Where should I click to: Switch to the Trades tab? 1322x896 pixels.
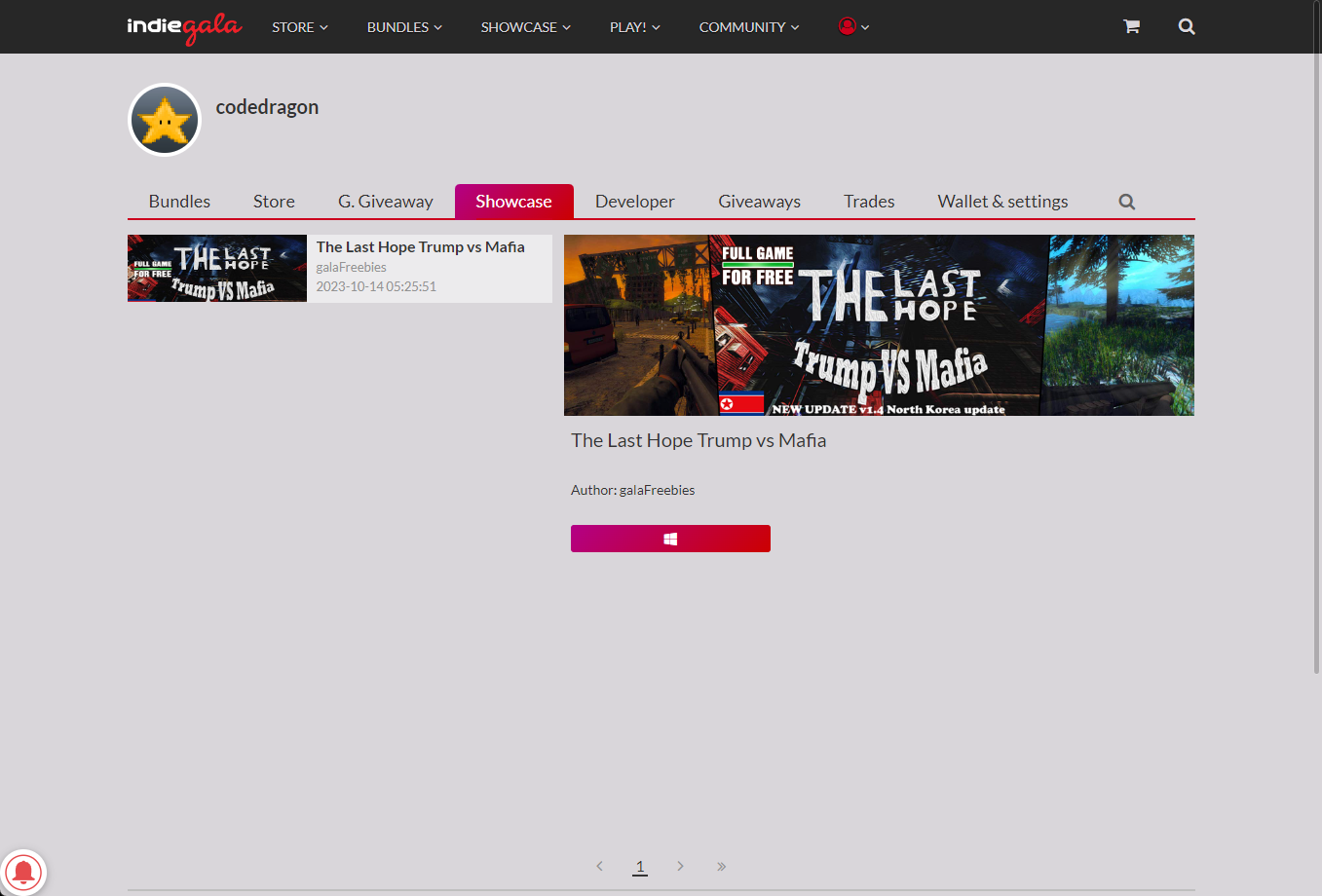coord(869,202)
